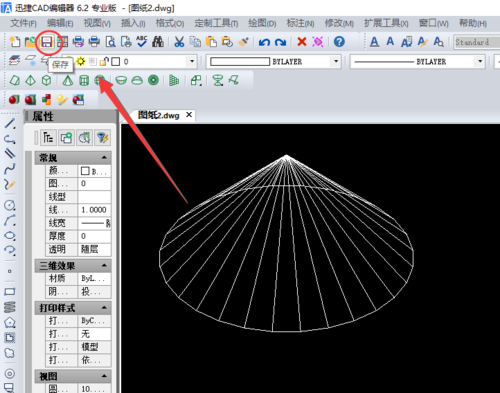Click the layer color square swatch
Image resolution: width=500 pixels, height=393 pixels.
coord(116,62)
